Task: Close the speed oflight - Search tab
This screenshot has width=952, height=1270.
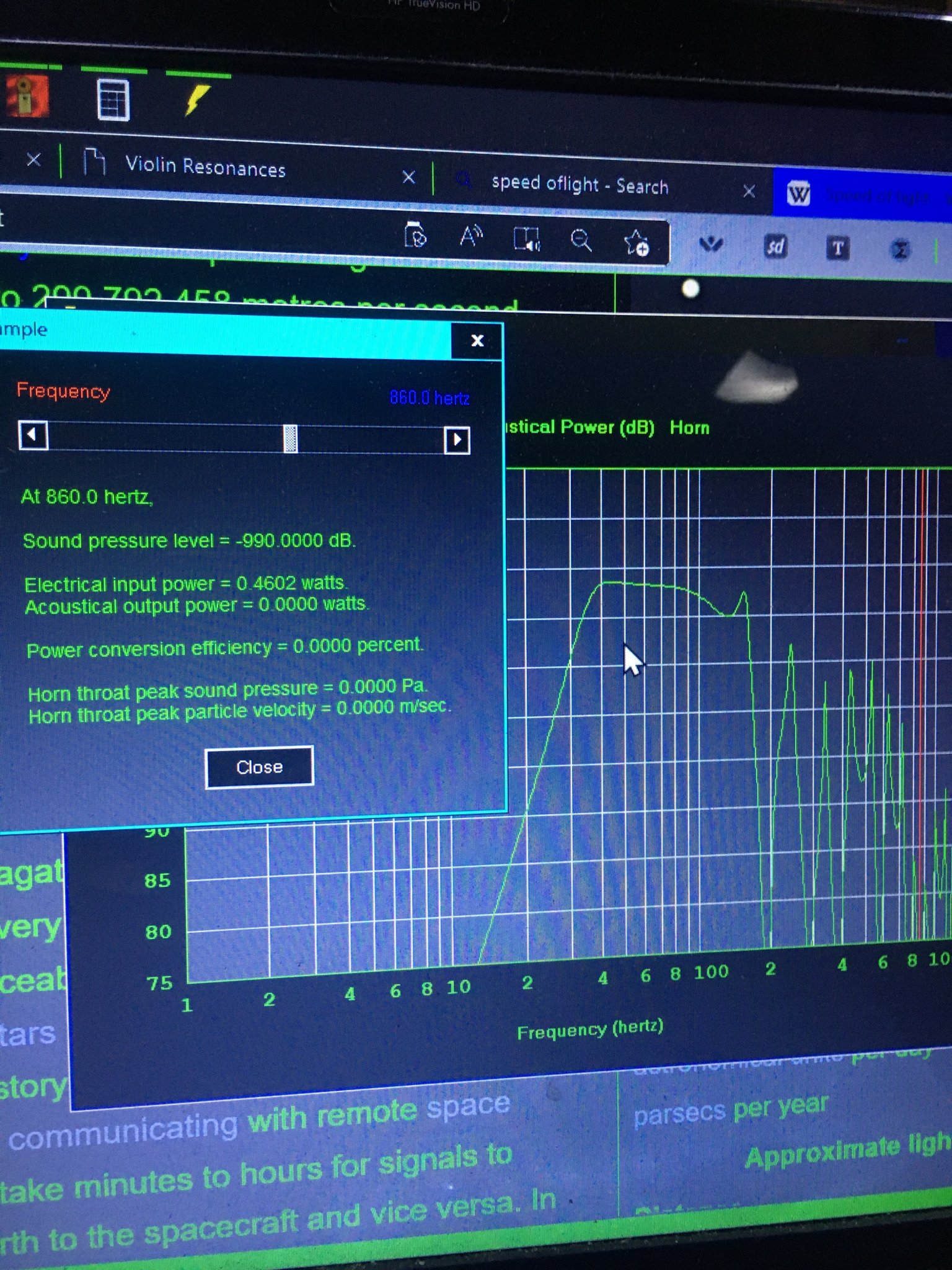Action: click(749, 191)
